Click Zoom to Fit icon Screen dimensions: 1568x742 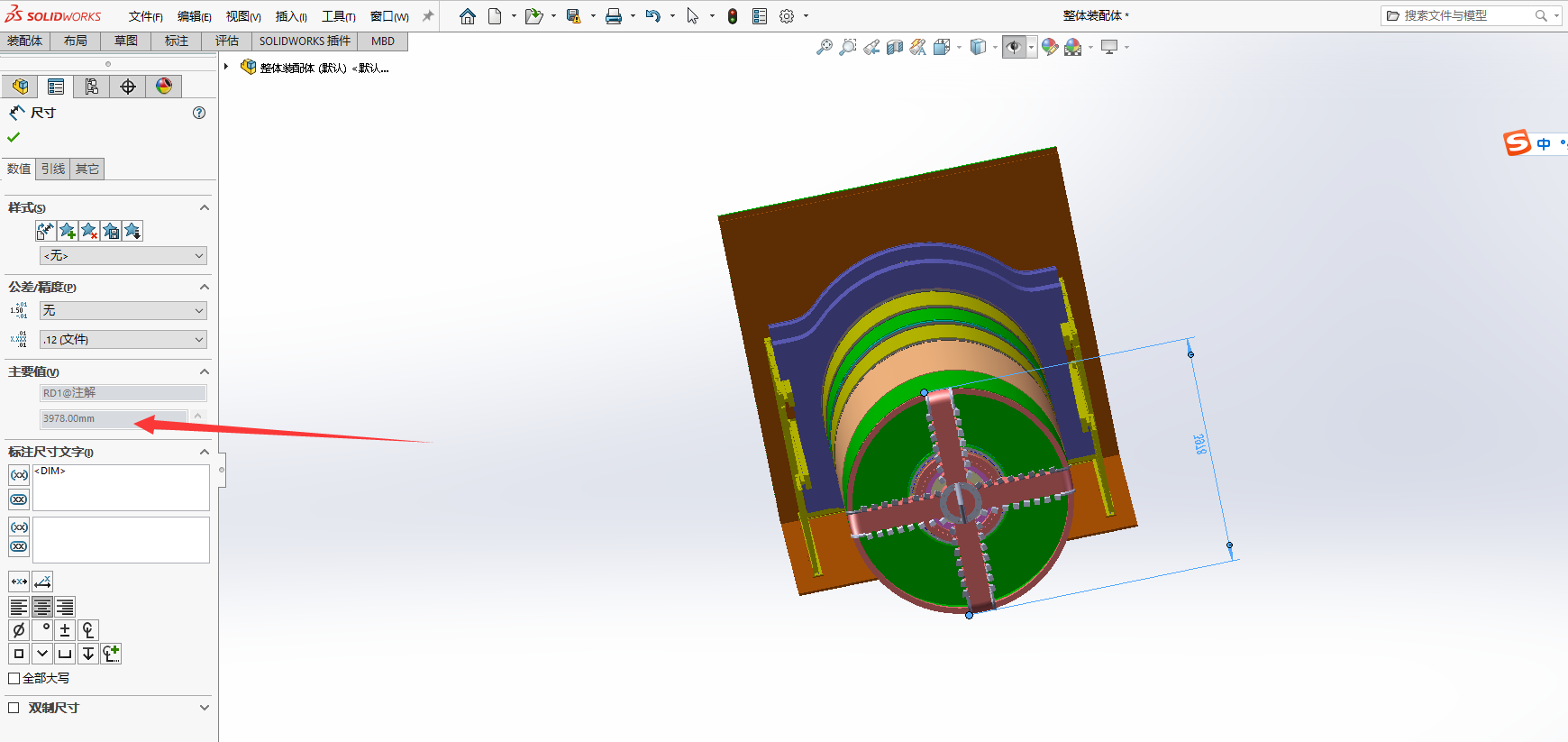824,47
